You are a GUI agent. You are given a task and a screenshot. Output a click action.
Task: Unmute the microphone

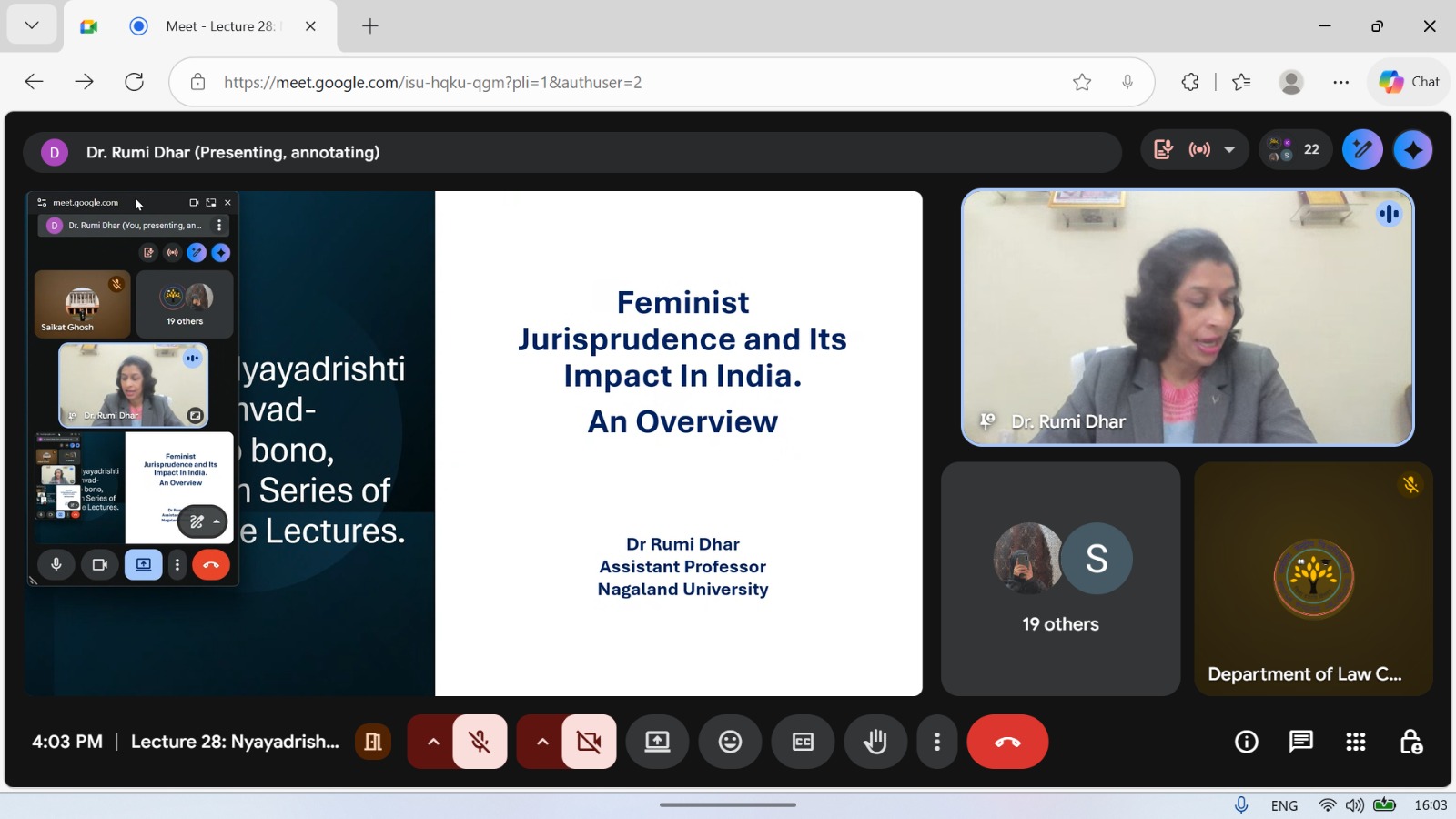[480, 742]
